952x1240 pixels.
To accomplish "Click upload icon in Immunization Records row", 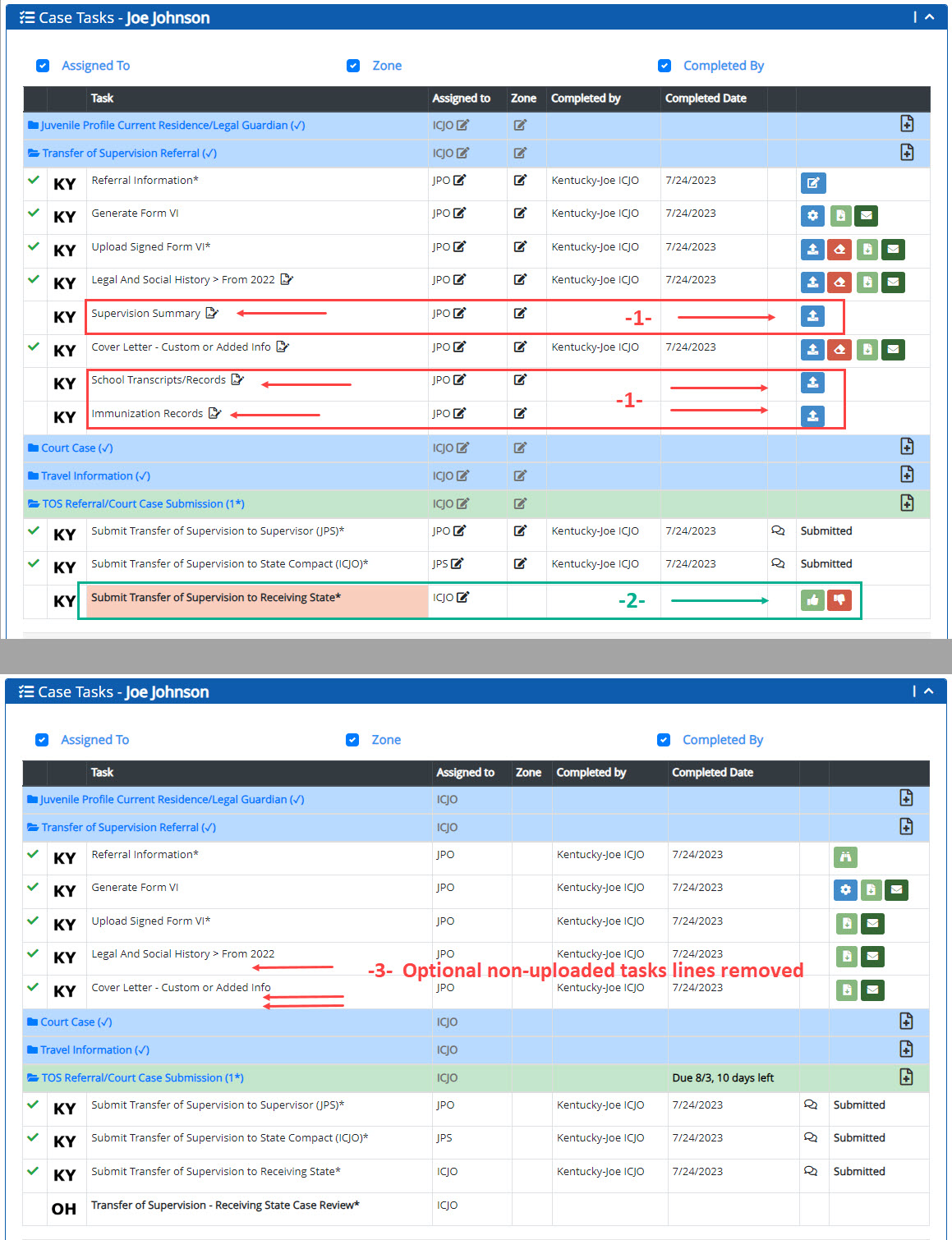I will pyautogui.click(x=813, y=416).
